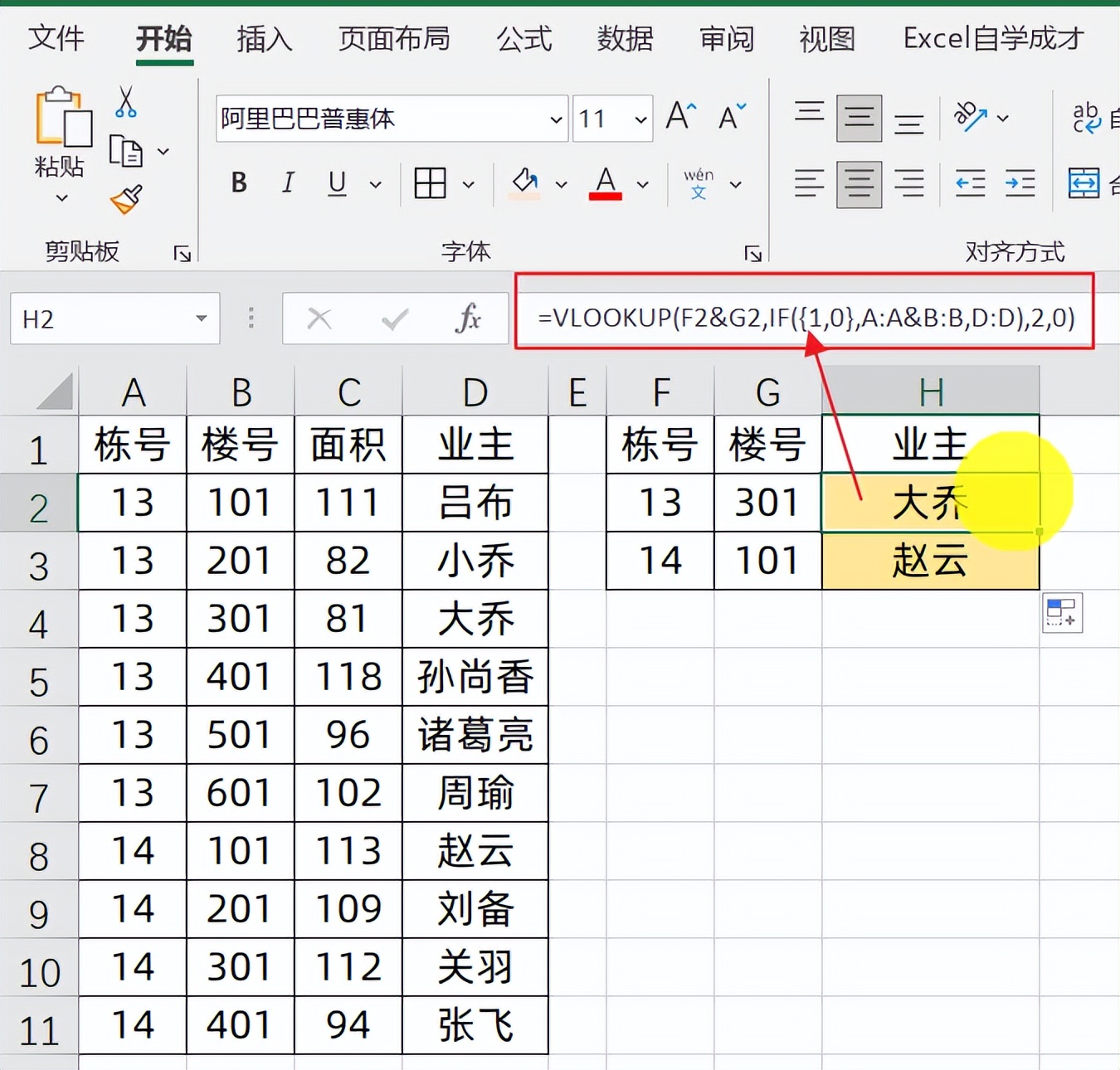Switch to the 公式 tab
The image size is (1120, 1070).
tap(524, 38)
